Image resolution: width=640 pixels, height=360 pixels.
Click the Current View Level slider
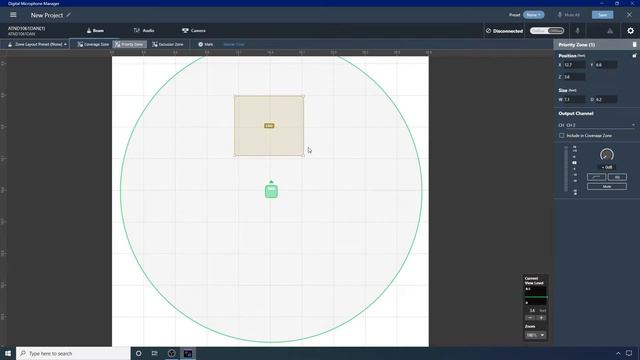536,297
